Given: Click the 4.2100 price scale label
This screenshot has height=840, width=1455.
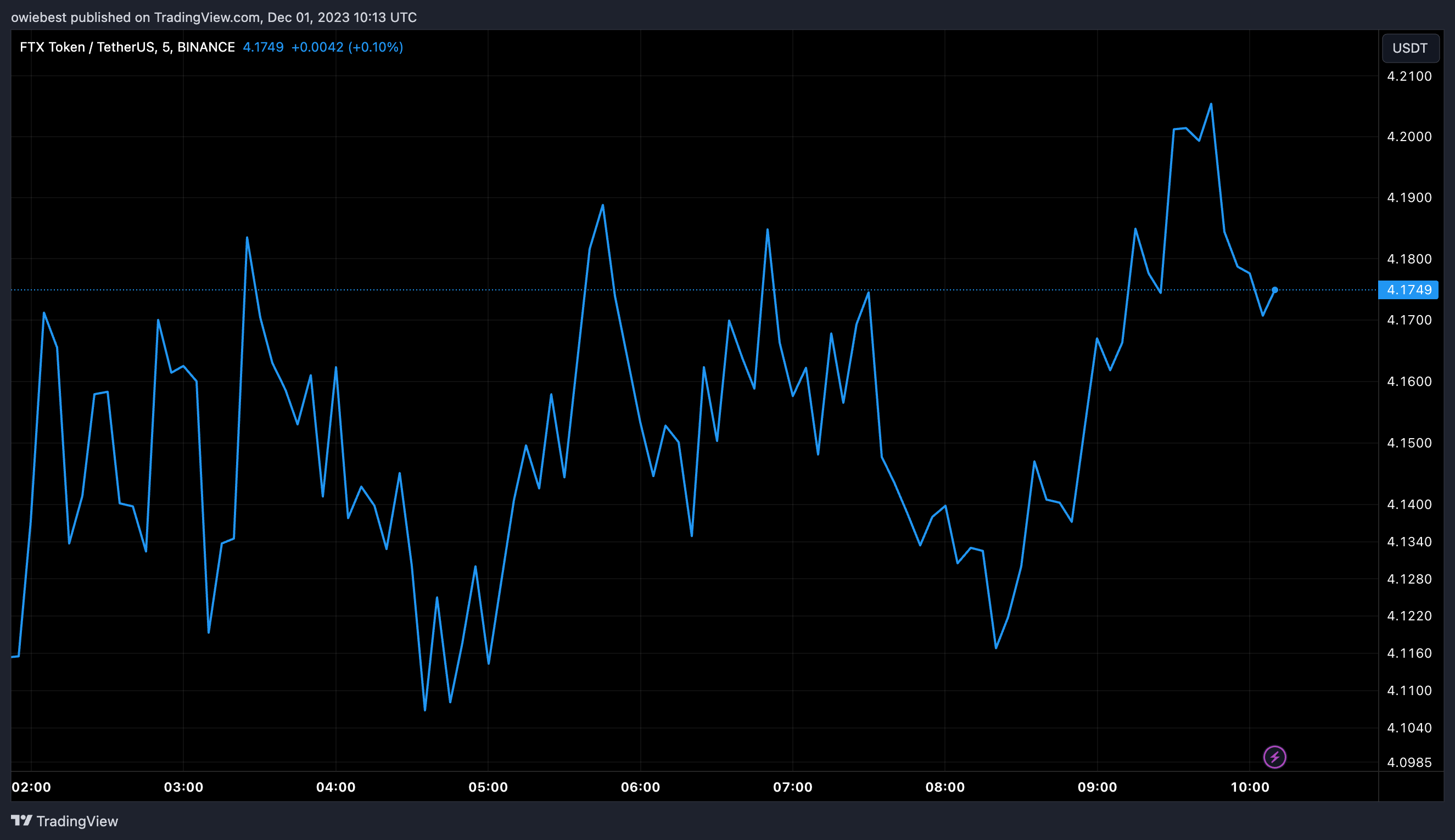Looking at the screenshot, I should (x=1409, y=76).
